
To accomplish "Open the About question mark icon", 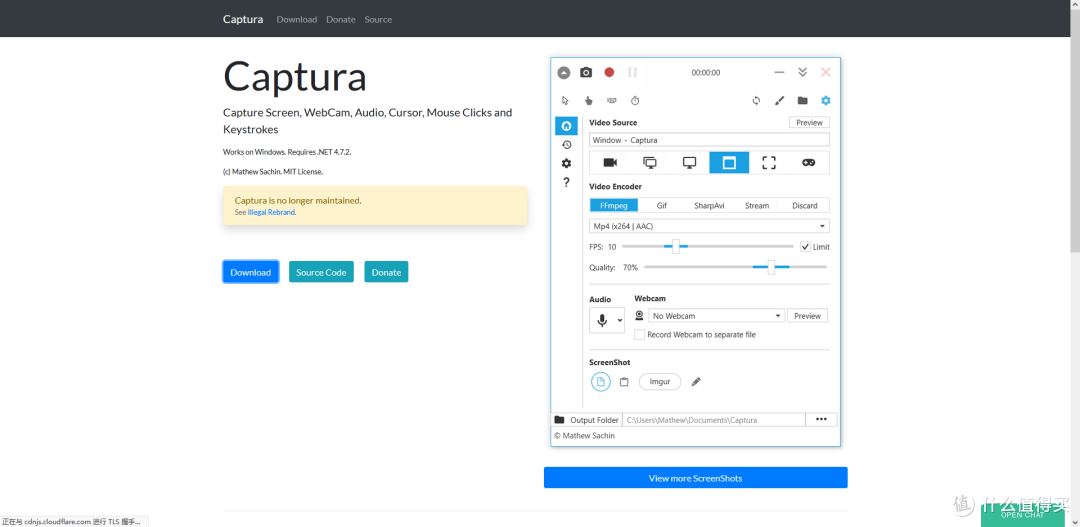I will (x=566, y=183).
